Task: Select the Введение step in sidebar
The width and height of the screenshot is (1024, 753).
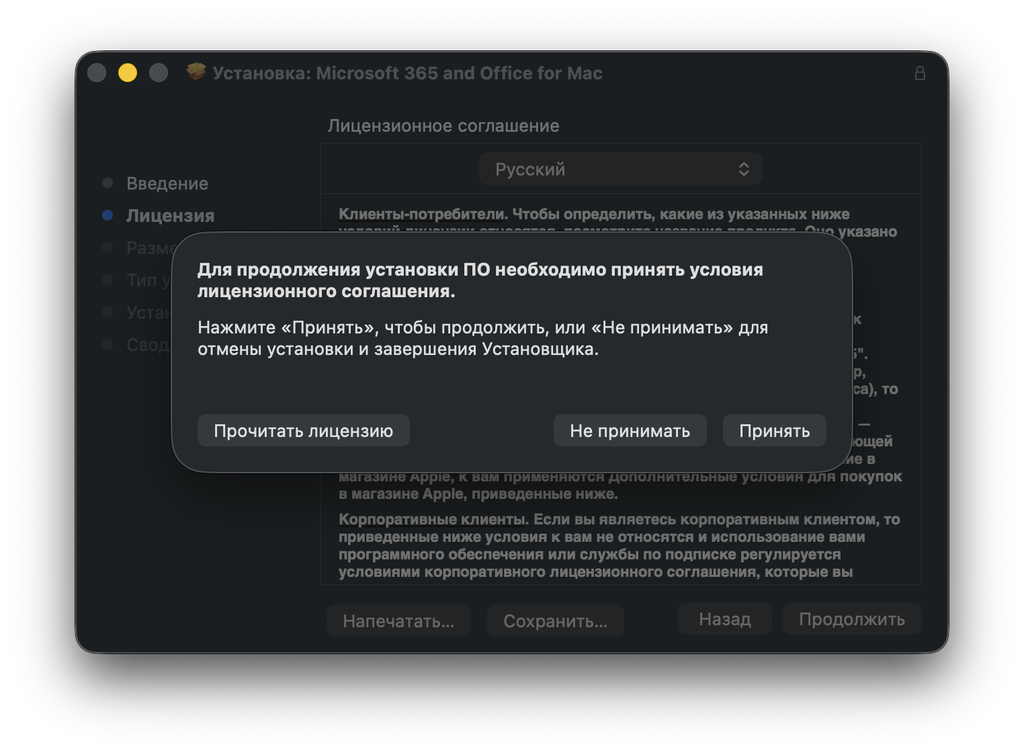Action: pos(167,184)
